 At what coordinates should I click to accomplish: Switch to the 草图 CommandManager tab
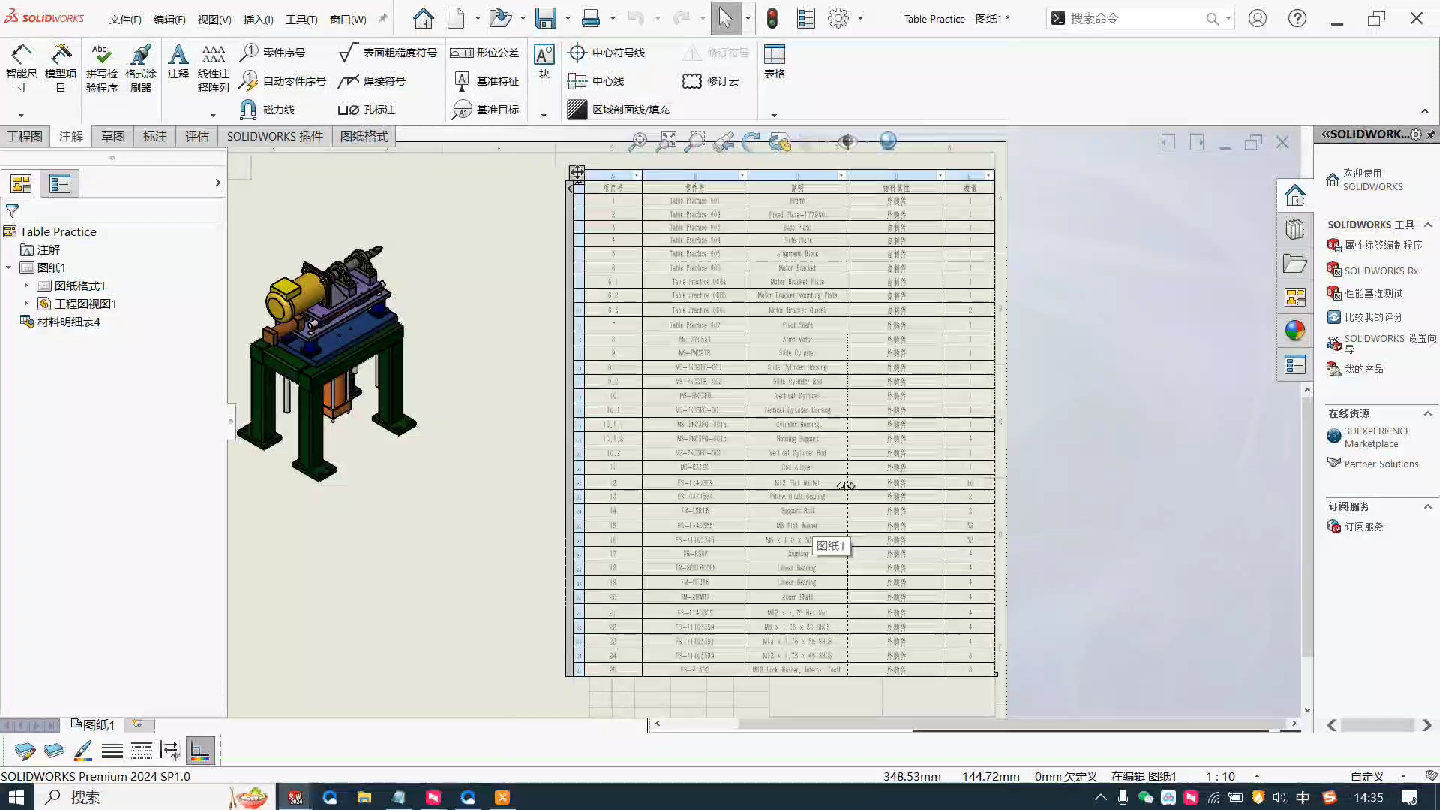[112, 135]
